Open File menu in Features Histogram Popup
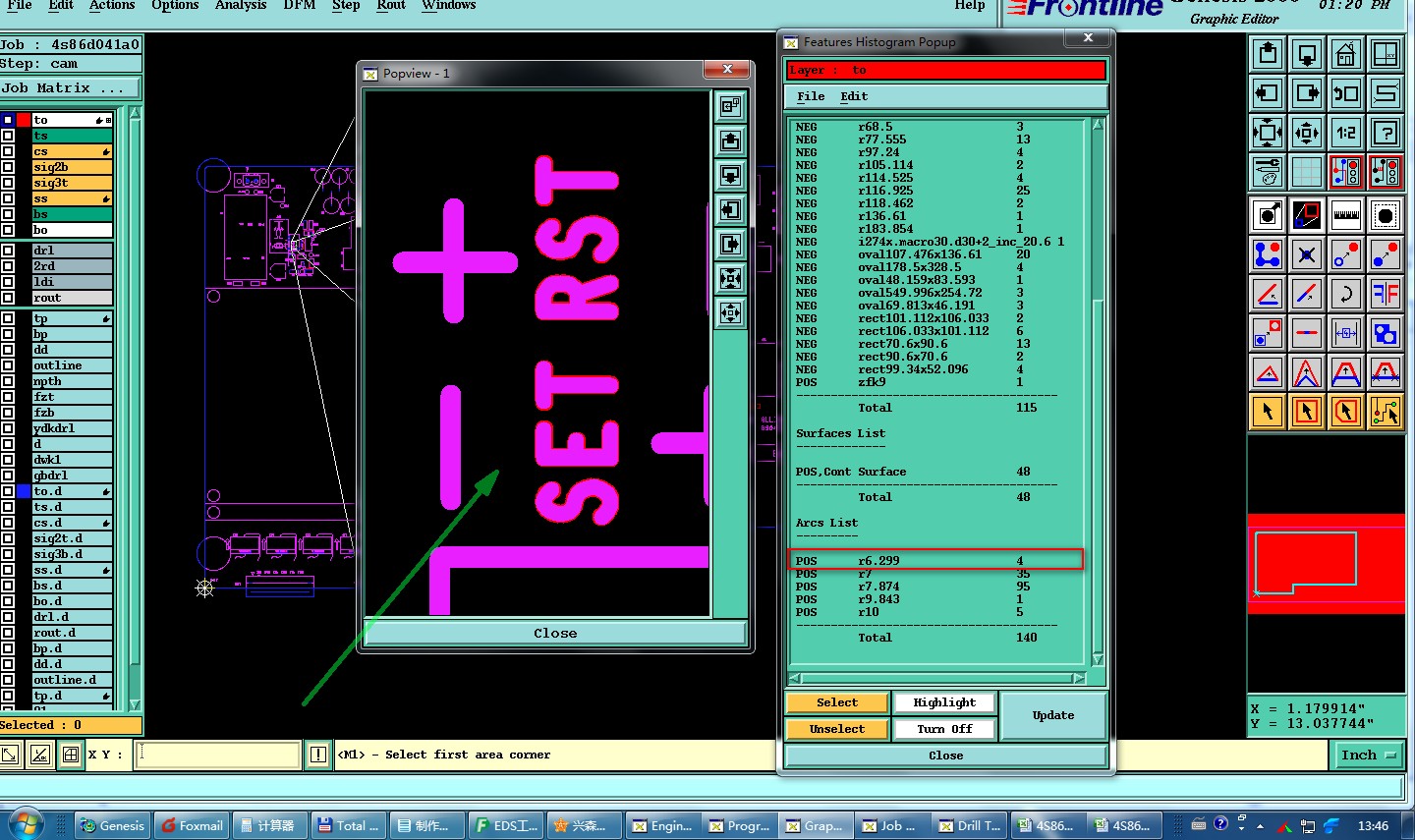This screenshot has width=1415, height=840. point(811,96)
